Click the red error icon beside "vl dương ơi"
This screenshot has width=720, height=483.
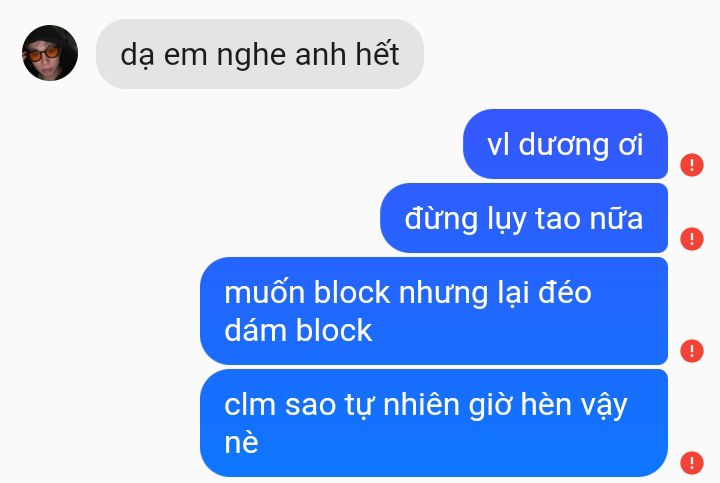(692, 164)
